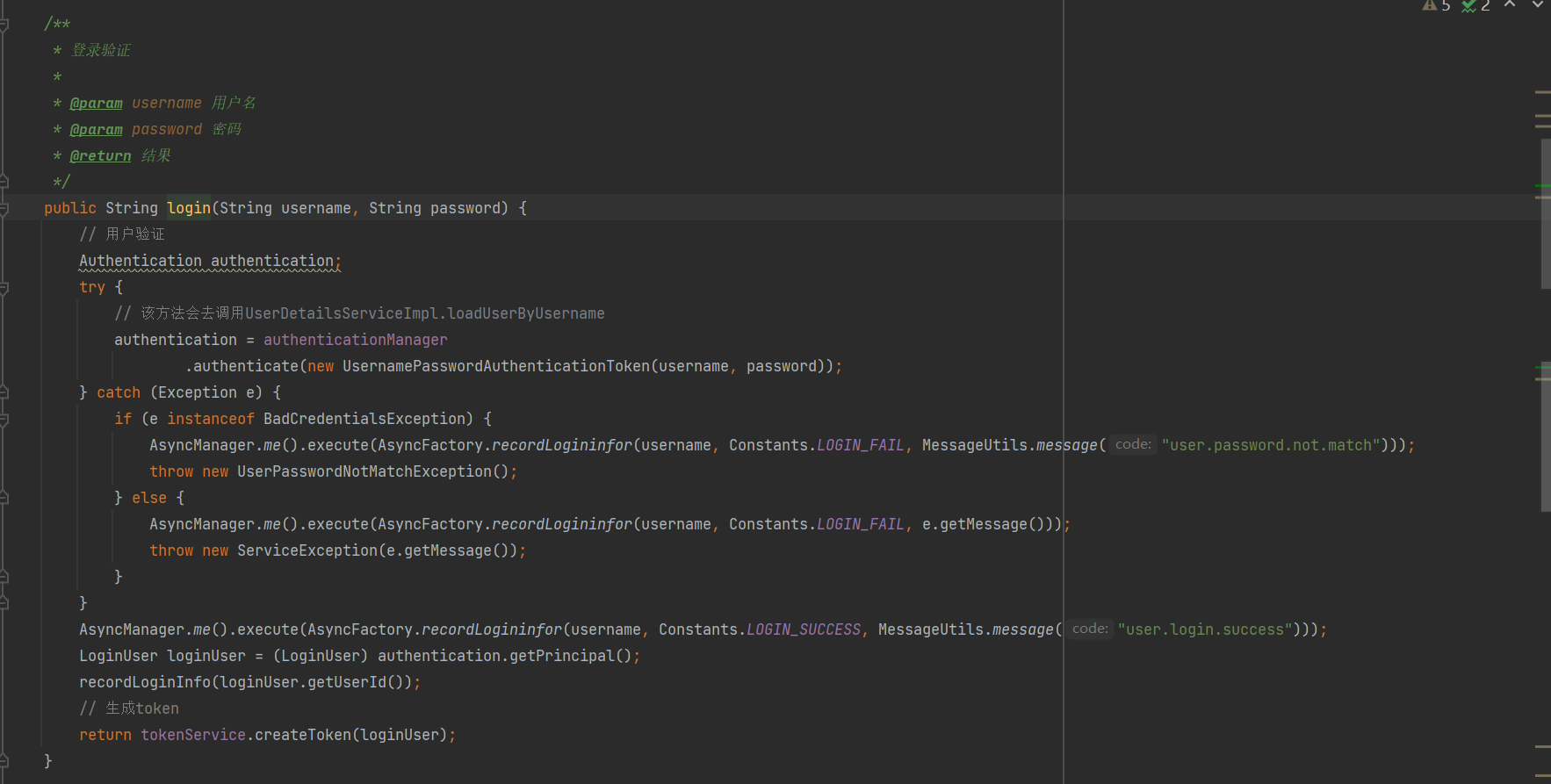The height and width of the screenshot is (784, 1551).
Task: Click the first @param Javadoc tag
Action: point(96,104)
